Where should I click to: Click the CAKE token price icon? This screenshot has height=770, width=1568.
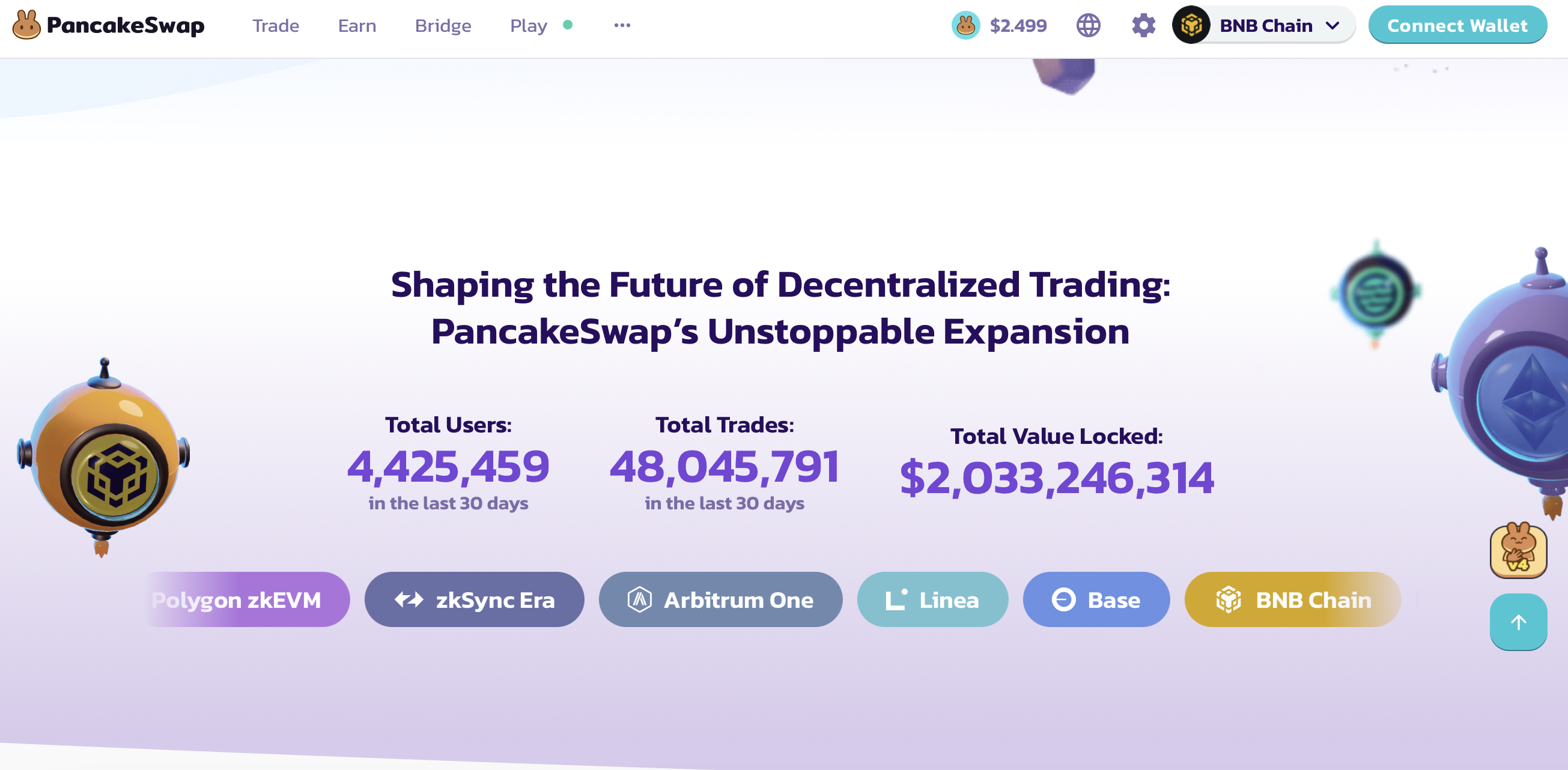pyautogui.click(x=965, y=25)
